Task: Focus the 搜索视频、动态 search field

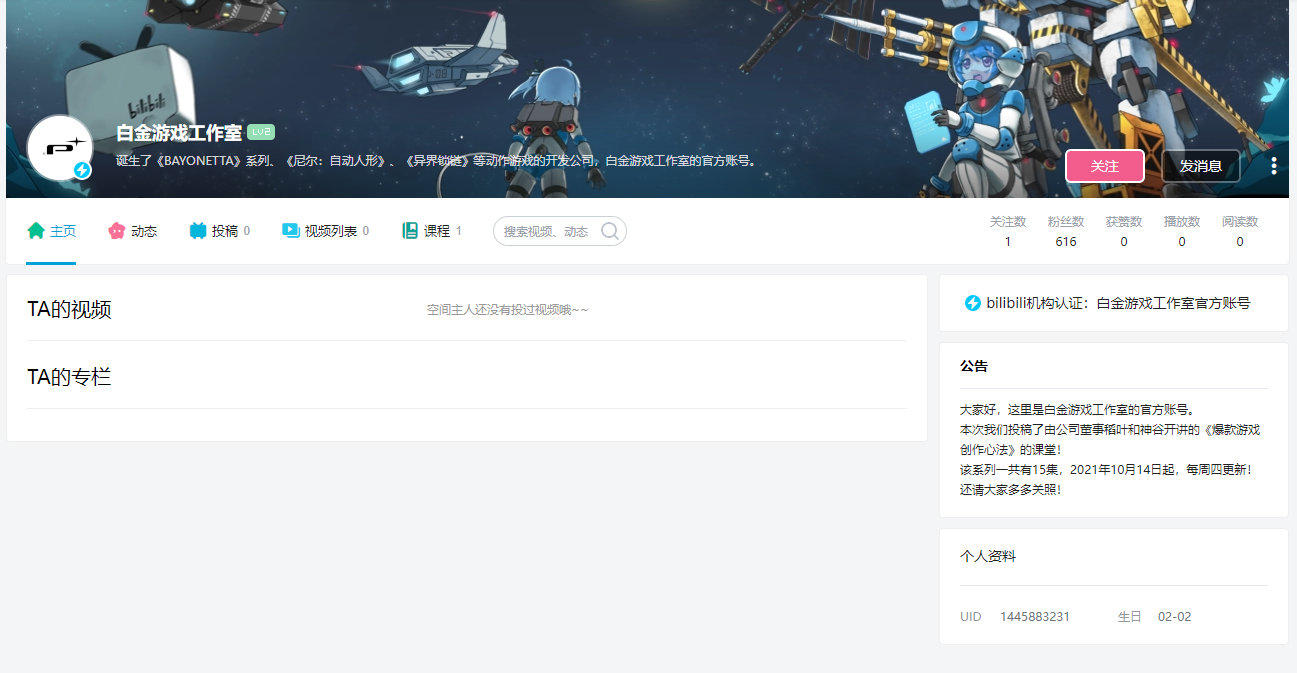Action: coord(560,231)
